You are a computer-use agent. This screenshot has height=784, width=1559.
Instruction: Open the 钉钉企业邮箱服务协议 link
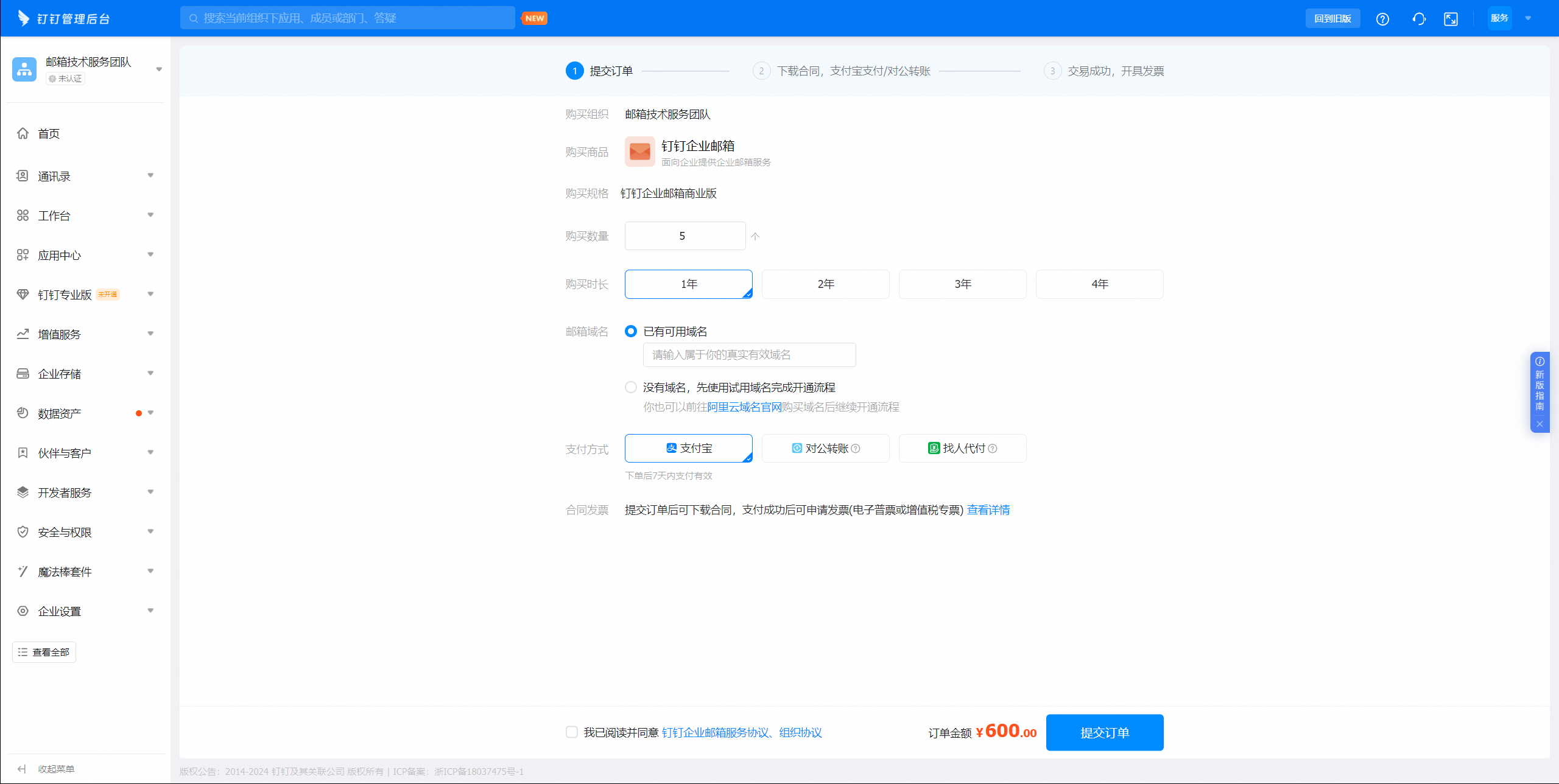tap(716, 733)
